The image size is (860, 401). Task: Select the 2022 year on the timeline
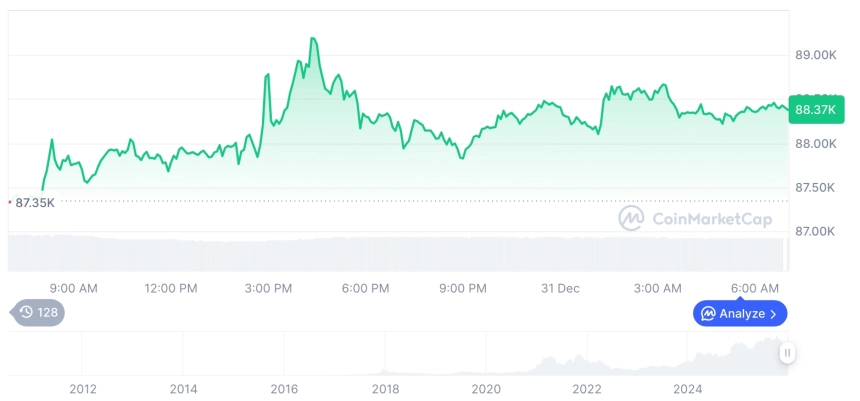coord(586,388)
